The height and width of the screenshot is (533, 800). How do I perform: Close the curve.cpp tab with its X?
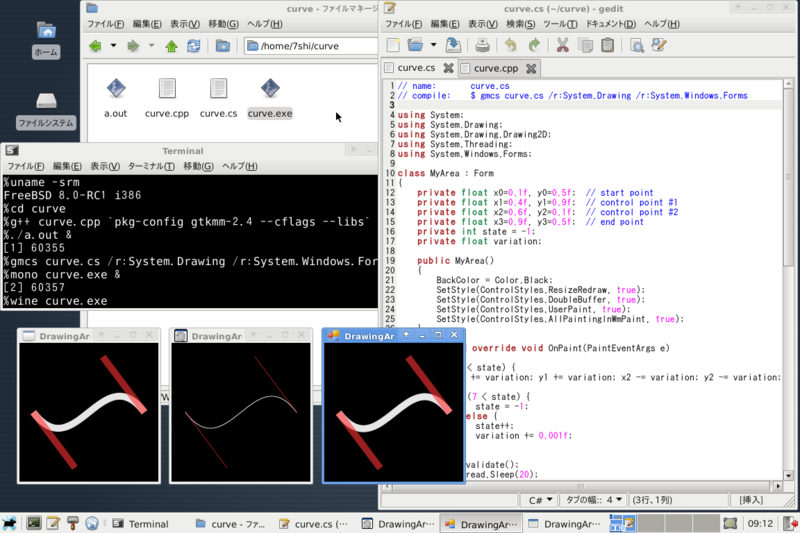point(531,68)
